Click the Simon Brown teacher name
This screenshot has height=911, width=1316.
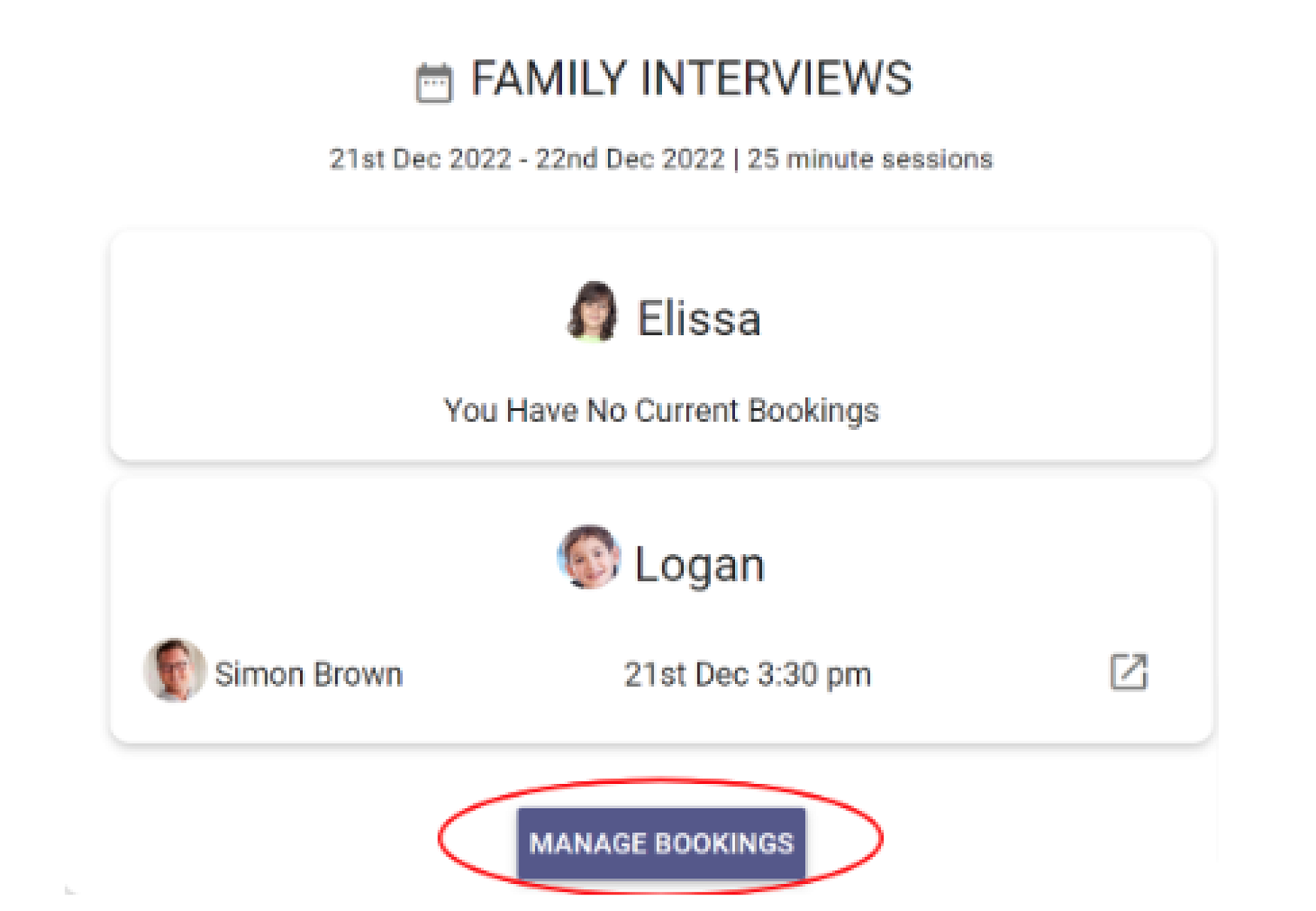309,675
